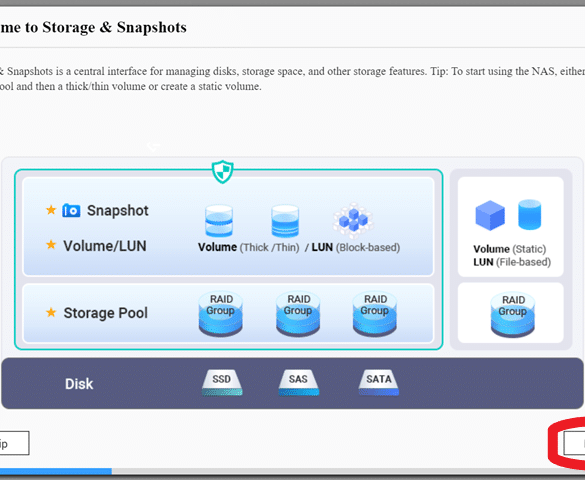The height and width of the screenshot is (480, 585).
Task: Click the solid blue cylinder beside the cube
Action: 529,214
